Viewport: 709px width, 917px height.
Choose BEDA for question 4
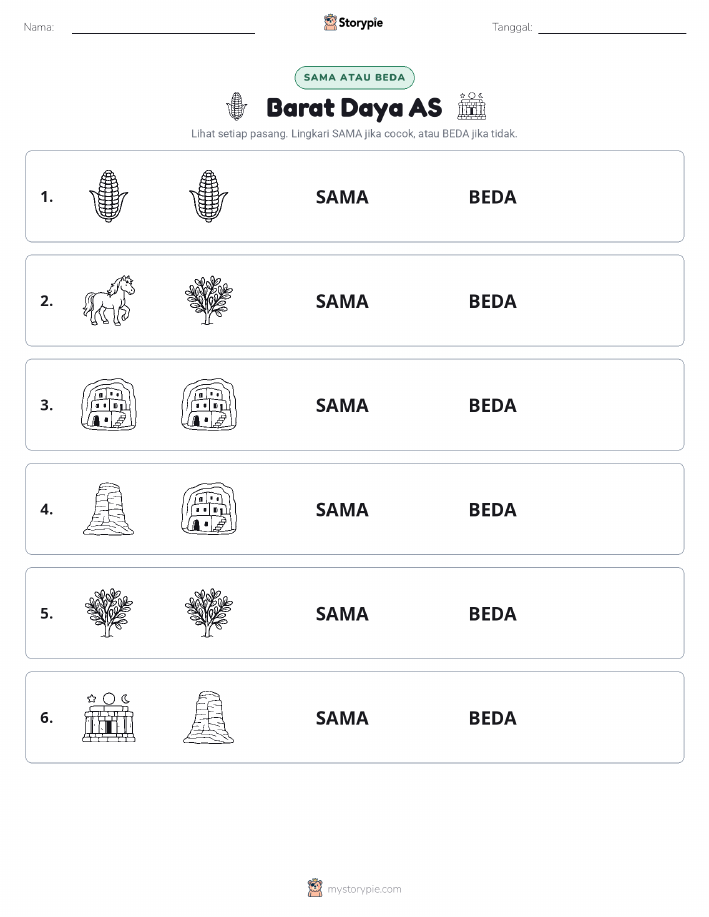(493, 509)
